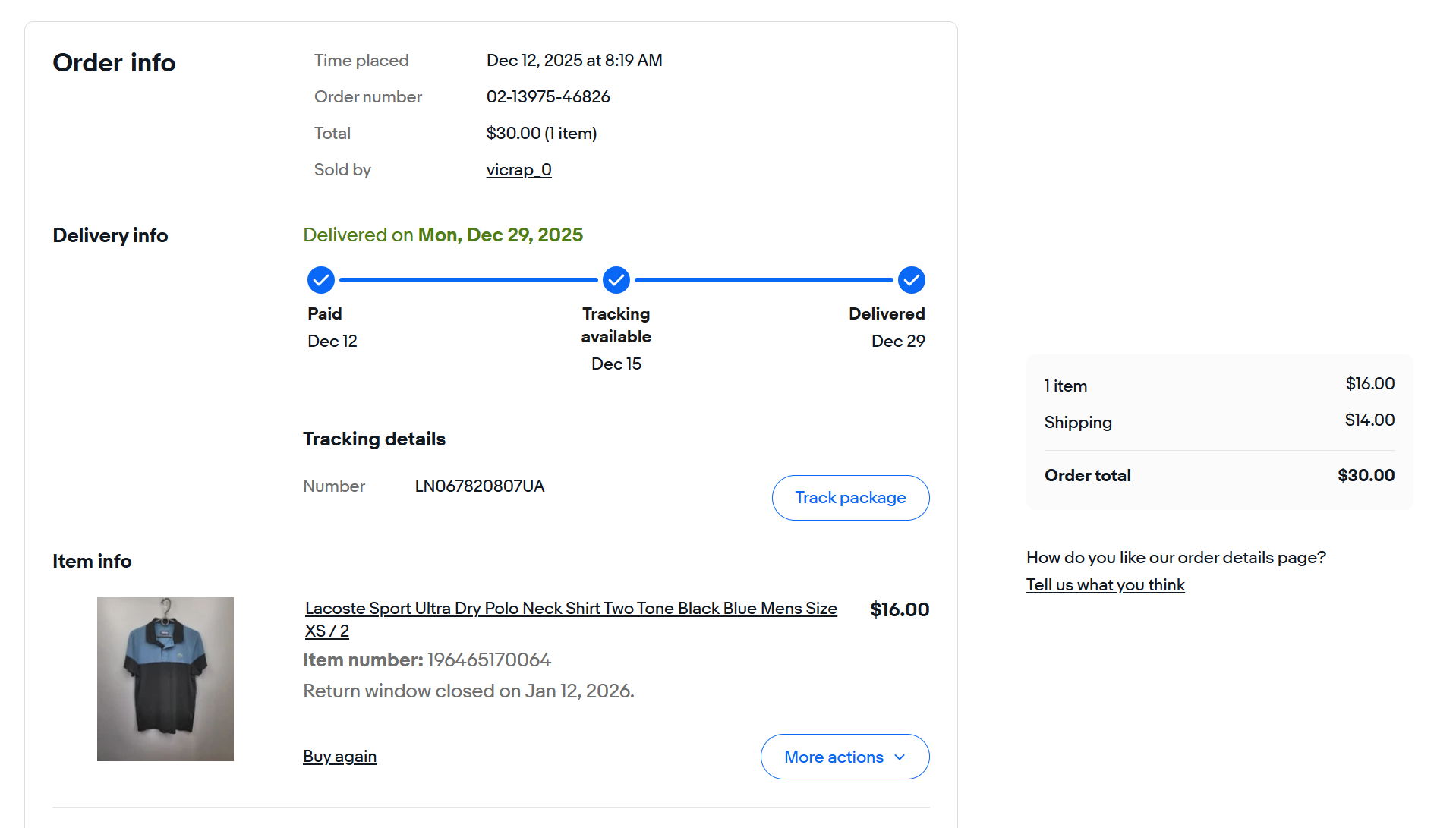This screenshot has height=828, width=1456.
Task: Expand the More actions dropdown
Action: [x=845, y=757]
